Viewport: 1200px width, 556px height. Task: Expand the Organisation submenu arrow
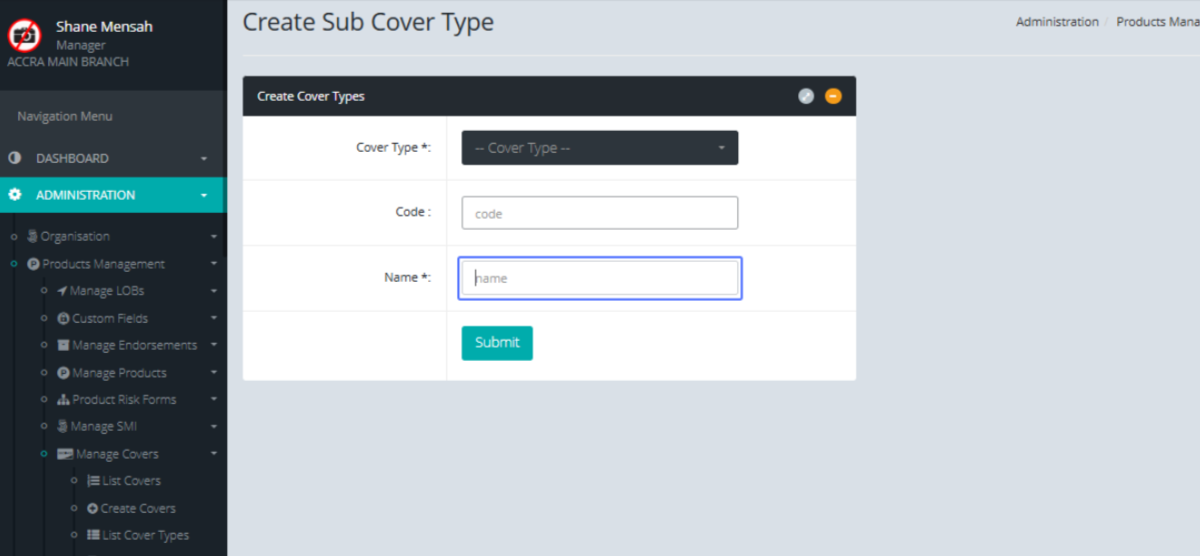click(213, 237)
